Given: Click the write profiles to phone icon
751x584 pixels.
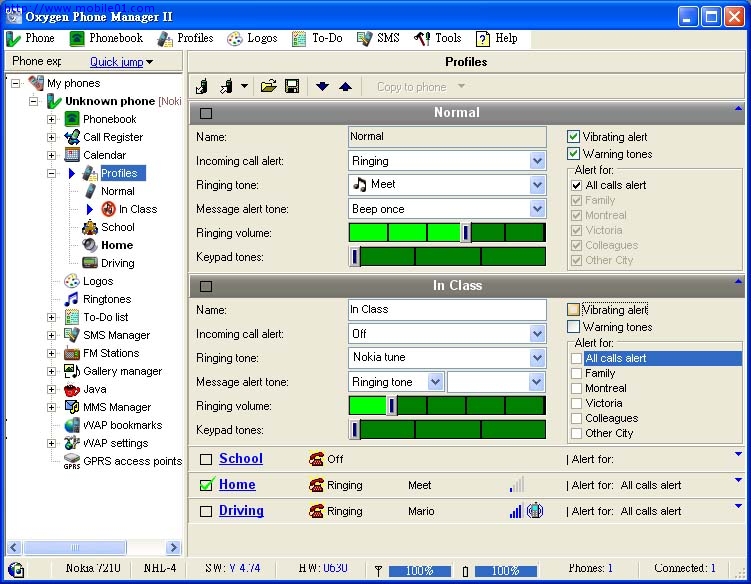Looking at the screenshot, I should pos(227,87).
